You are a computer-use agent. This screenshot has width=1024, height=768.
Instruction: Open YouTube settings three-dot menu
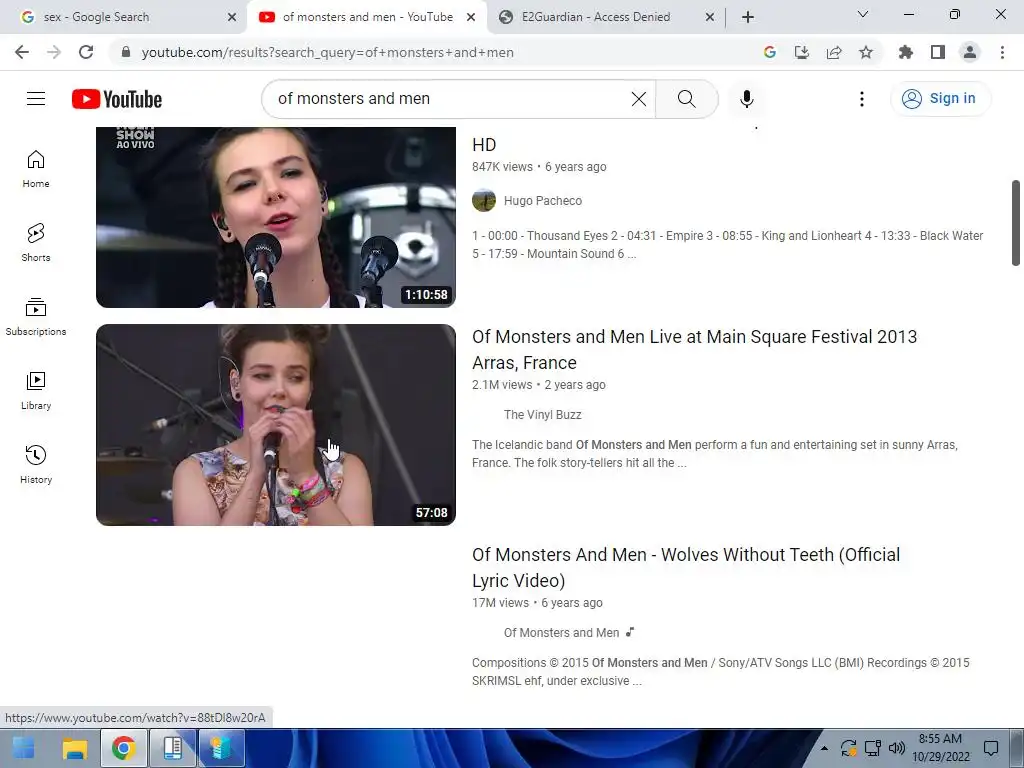click(x=861, y=99)
